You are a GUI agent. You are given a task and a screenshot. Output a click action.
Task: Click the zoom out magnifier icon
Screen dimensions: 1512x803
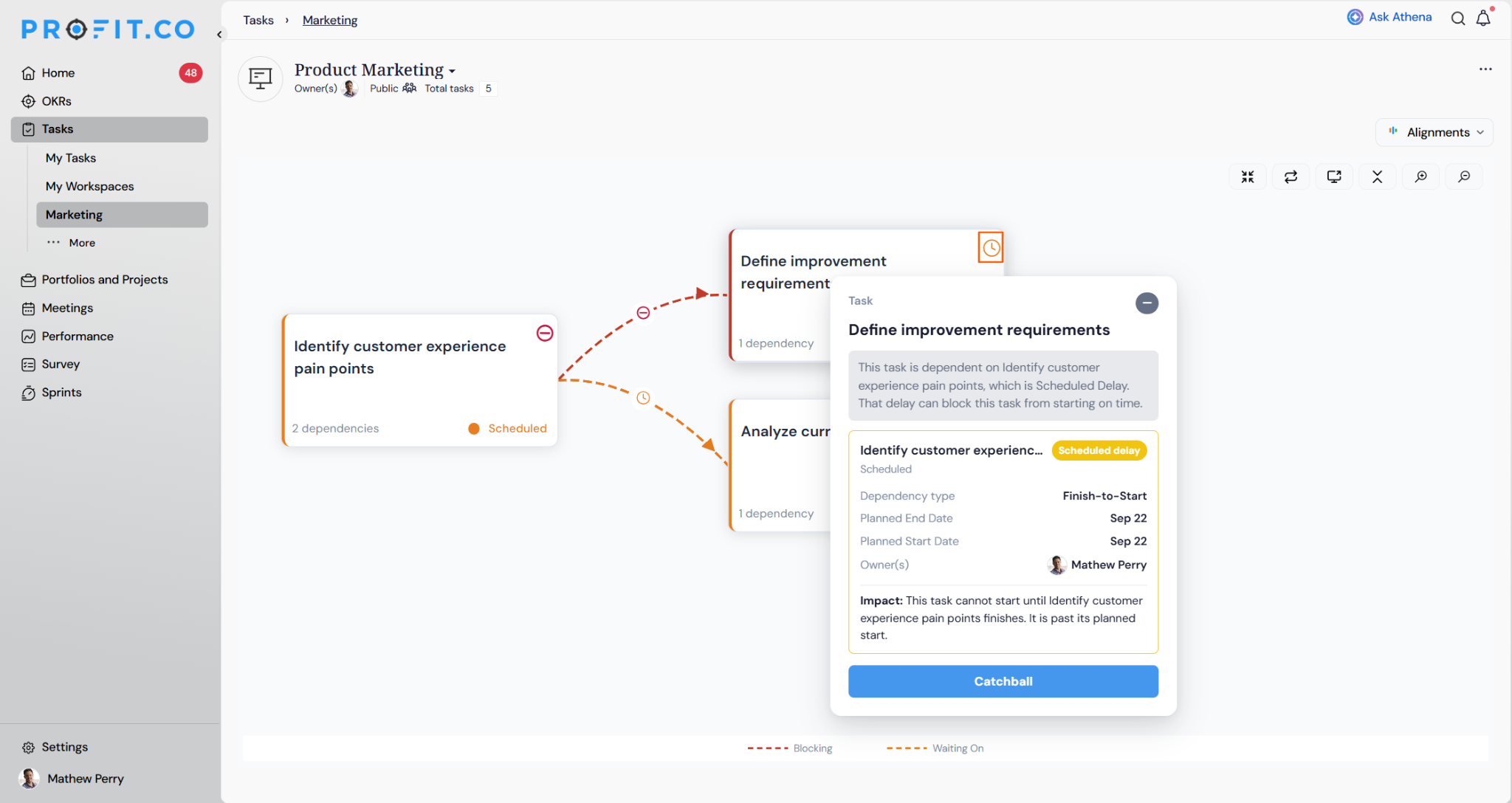pyautogui.click(x=1464, y=176)
